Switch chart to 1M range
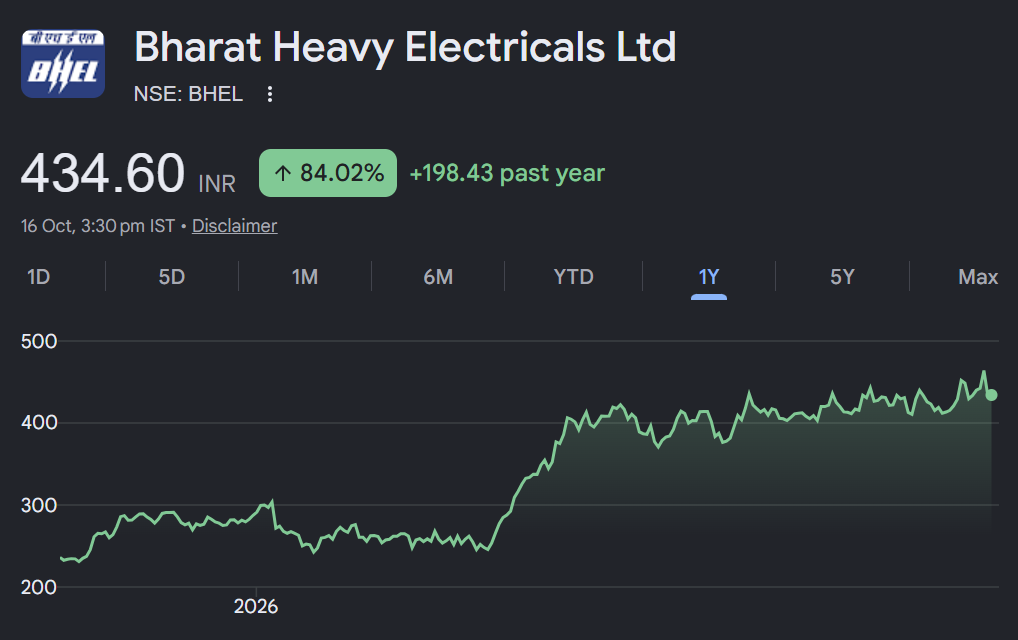The height and width of the screenshot is (640, 1018). (305, 277)
